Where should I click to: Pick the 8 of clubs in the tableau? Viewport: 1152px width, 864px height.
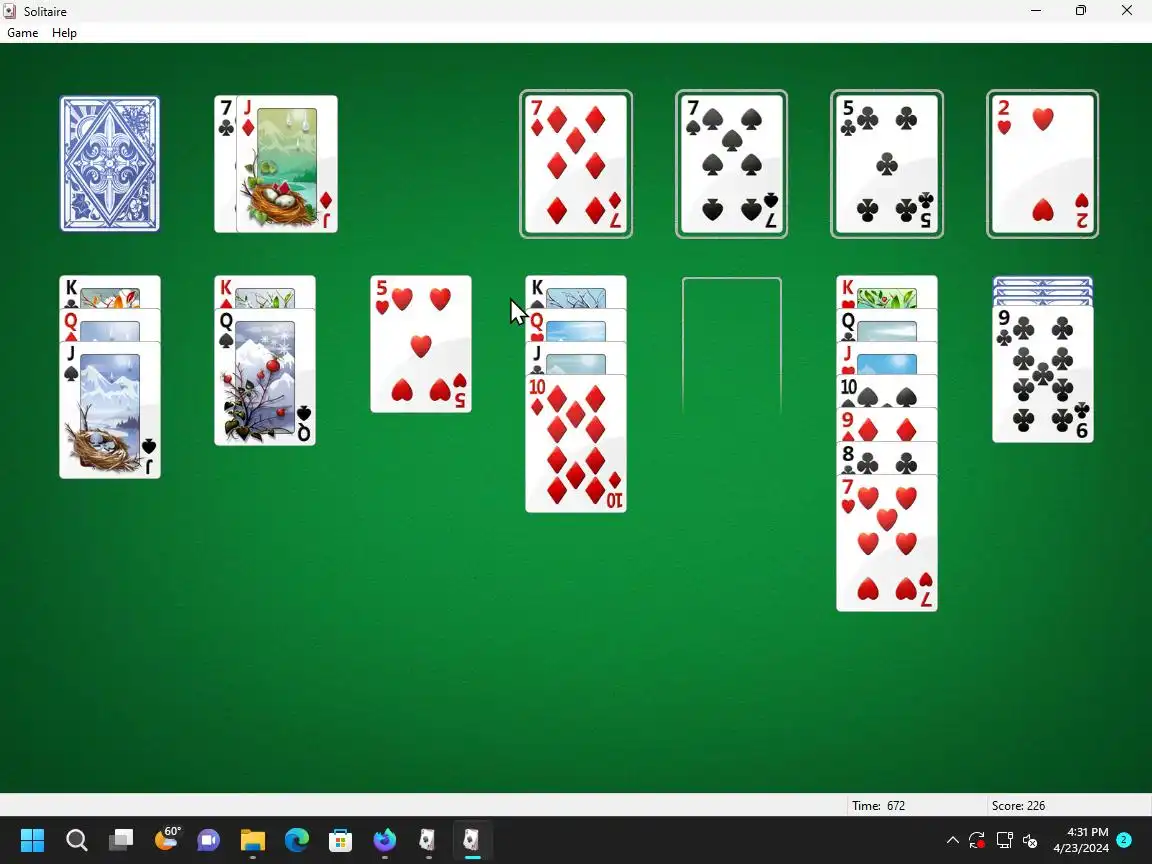coord(887,457)
